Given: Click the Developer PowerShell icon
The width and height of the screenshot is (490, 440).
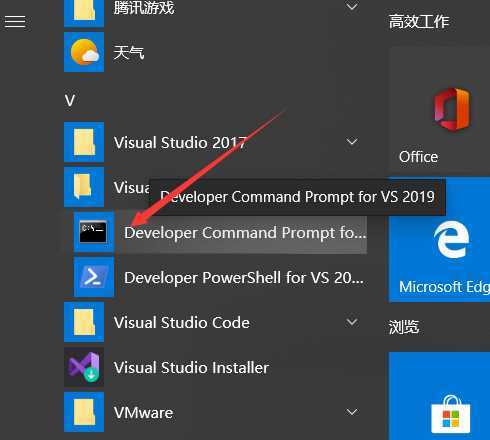Looking at the screenshot, I should [x=94, y=277].
